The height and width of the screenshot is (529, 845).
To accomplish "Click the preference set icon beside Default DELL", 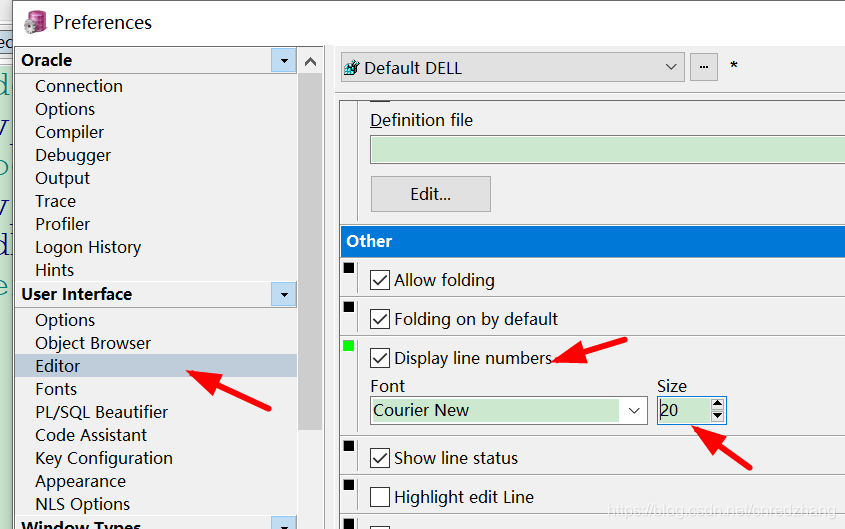I will pyautogui.click(x=352, y=68).
